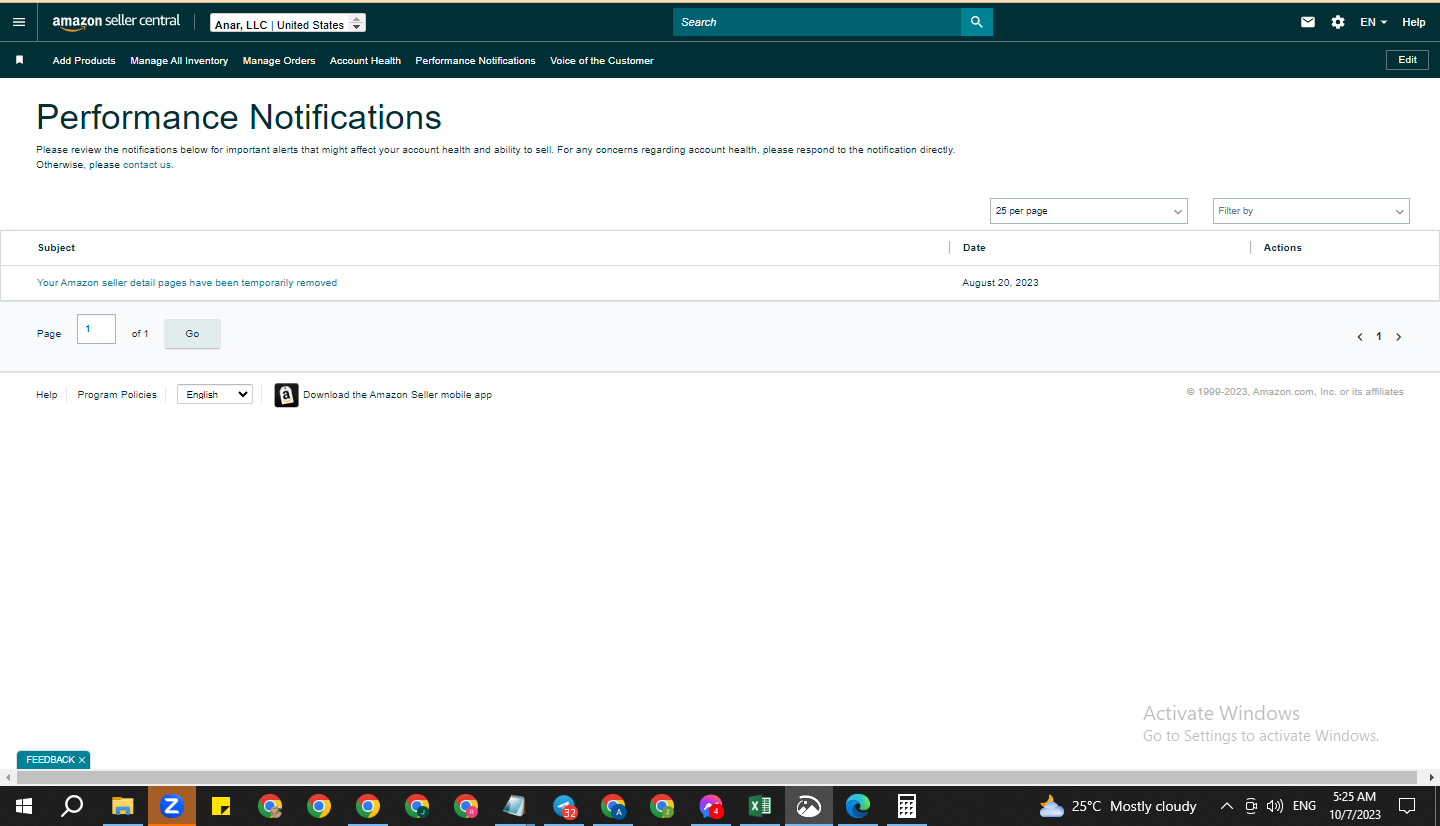
Task: Open the Filter by dropdown
Action: coord(1311,211)
